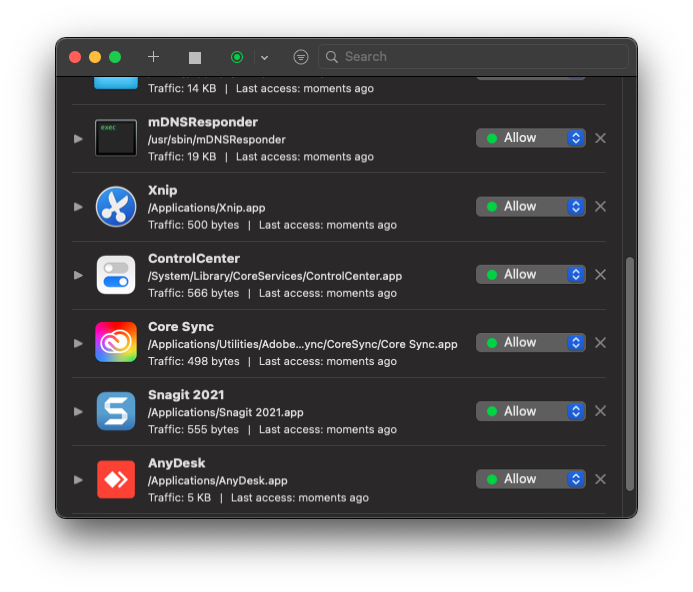The height and width of the screenshot is (592, 693).
Task: Open the Allow dropdown for Xnip
Action: click(x=530, y=206)
